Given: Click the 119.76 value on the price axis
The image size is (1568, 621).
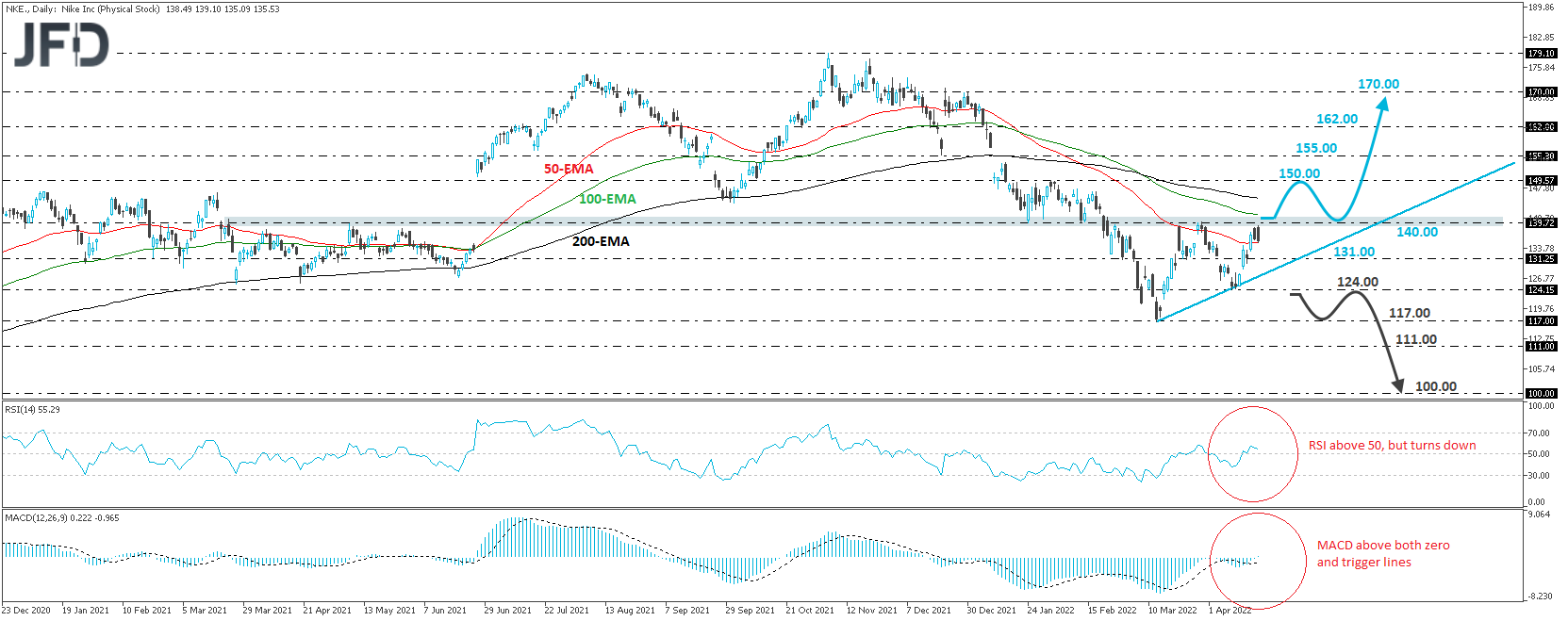Looking at the screenshot, I should [x=1542, y=309].
